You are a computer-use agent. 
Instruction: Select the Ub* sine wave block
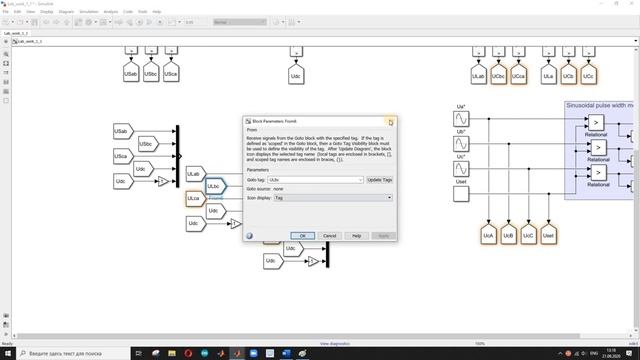click(461, 144)
